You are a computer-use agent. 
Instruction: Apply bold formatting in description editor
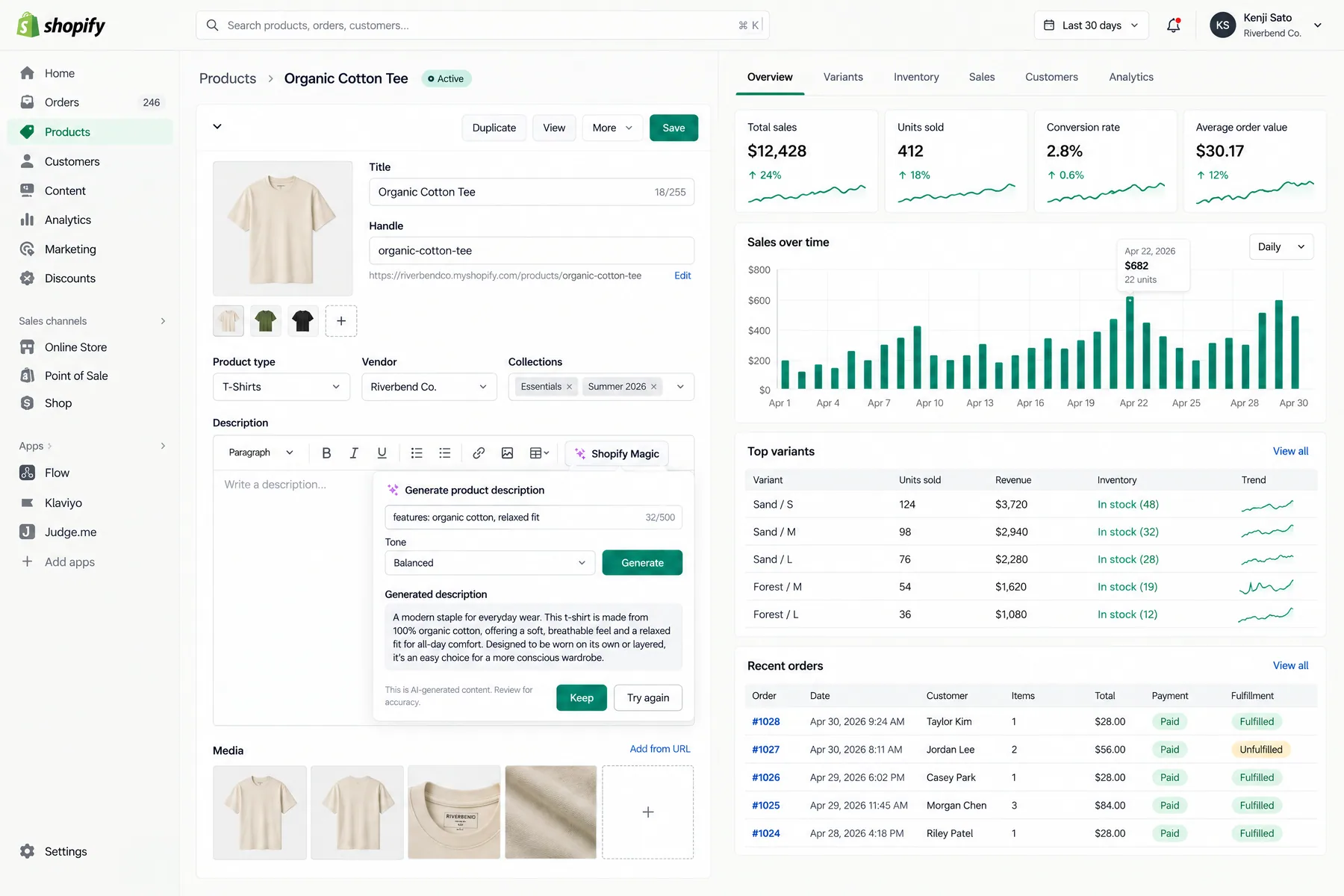[326, 453]
